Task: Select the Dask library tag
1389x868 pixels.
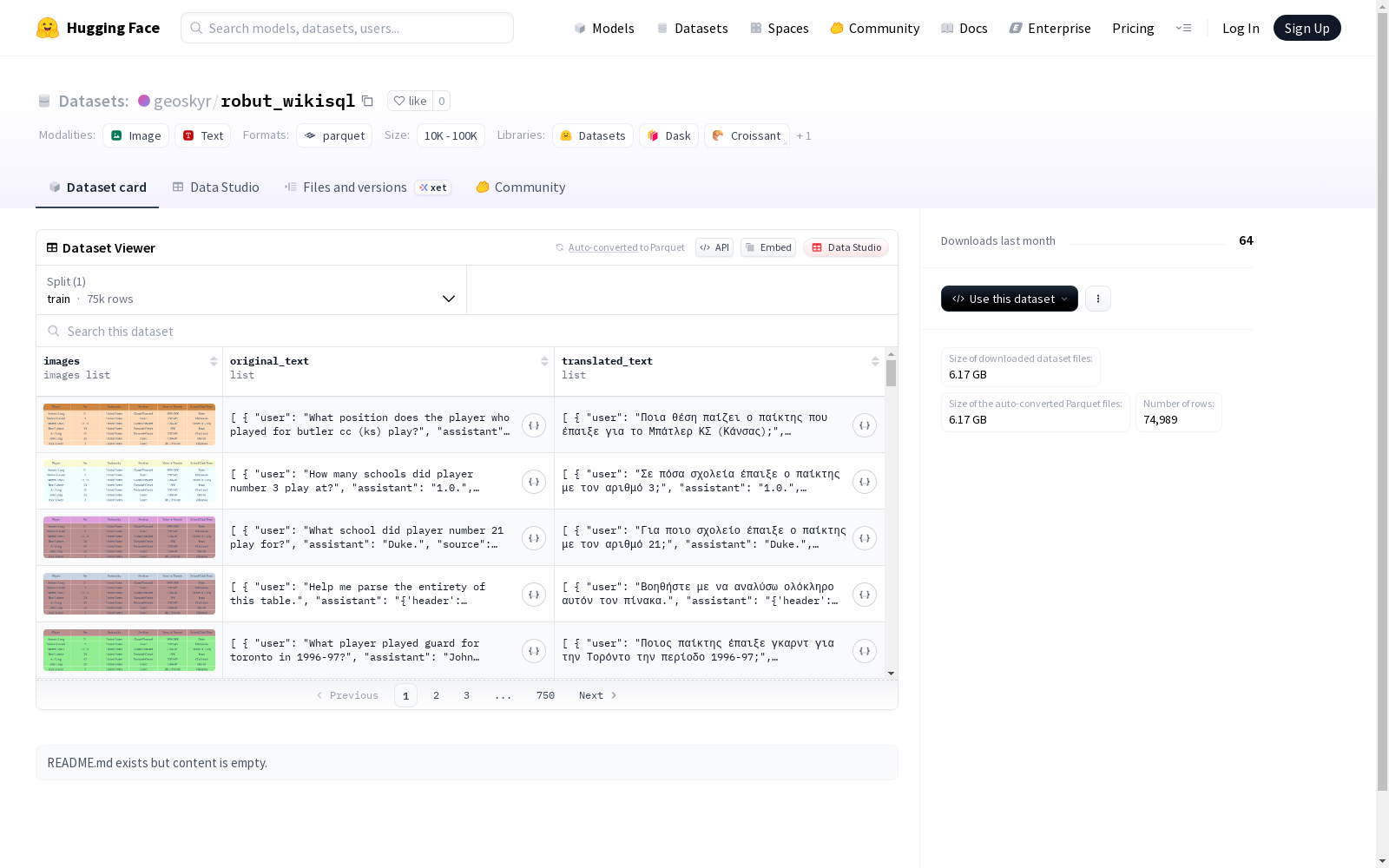Action: 669,135
